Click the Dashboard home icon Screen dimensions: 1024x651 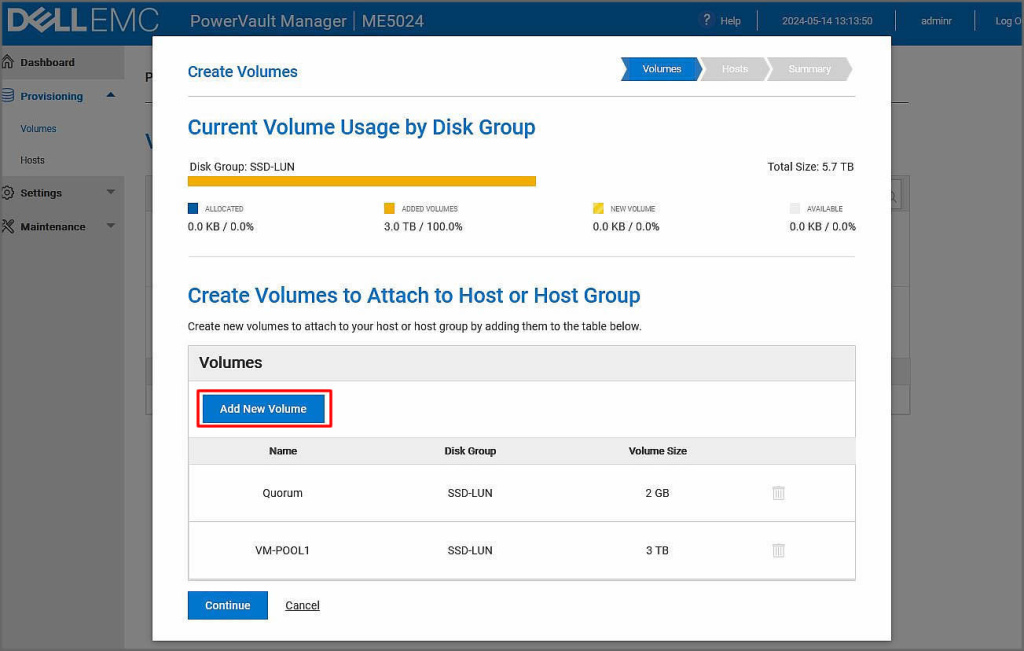coord(8,62)
